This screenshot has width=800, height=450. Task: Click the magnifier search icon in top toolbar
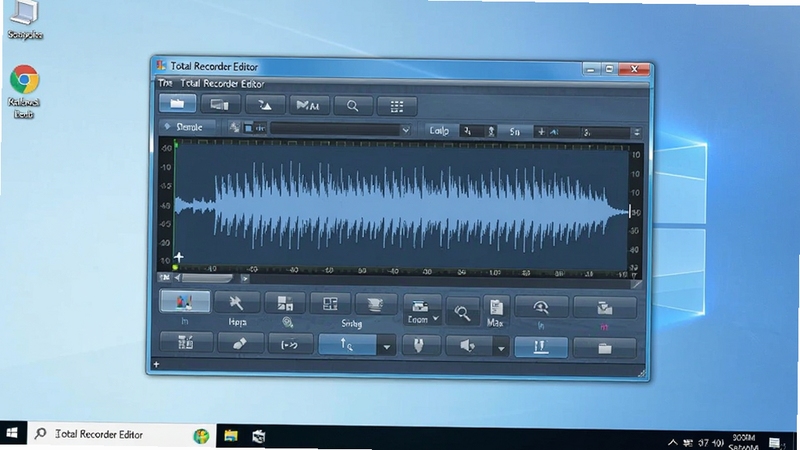(x=353, y=106)
